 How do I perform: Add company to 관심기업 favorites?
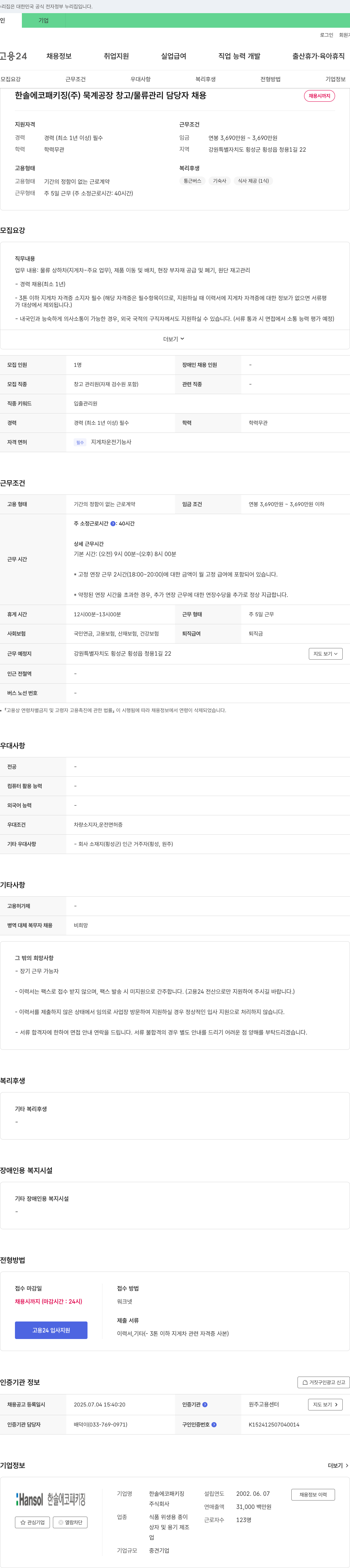pos(33,1522)
